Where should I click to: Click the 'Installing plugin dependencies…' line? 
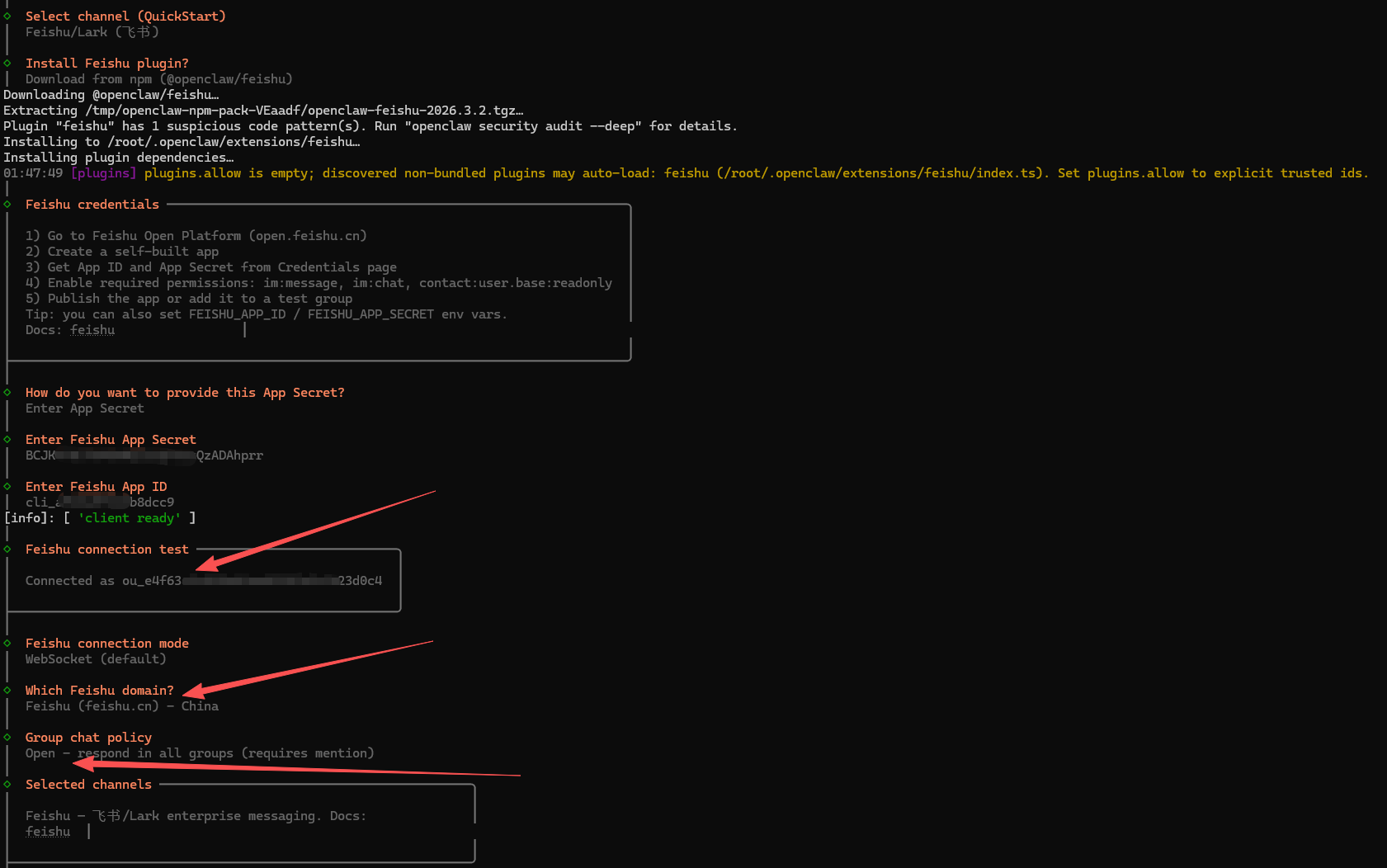tap(118, 157)
